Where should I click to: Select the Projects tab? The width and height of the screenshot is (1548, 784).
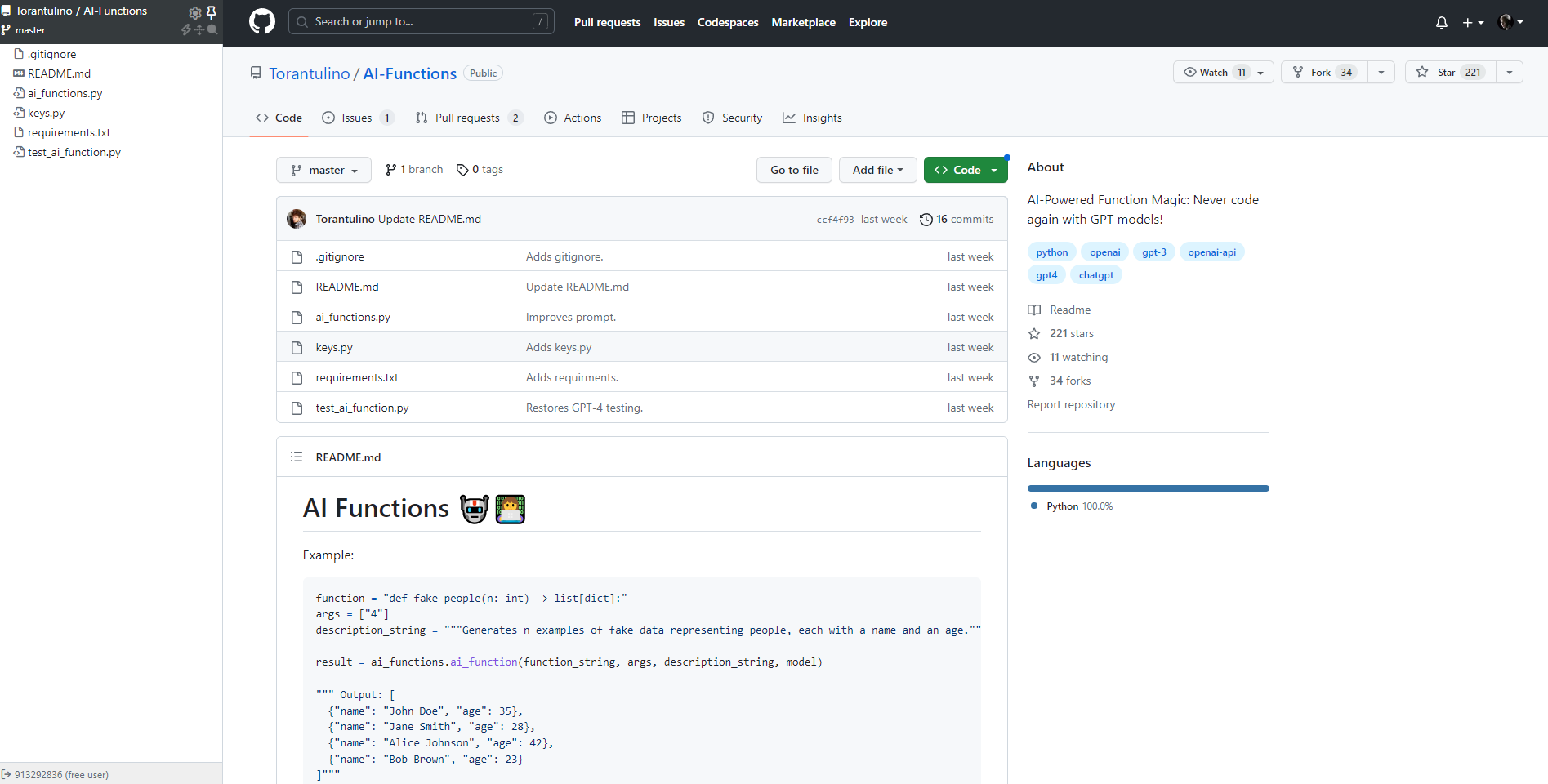point(651,118)
